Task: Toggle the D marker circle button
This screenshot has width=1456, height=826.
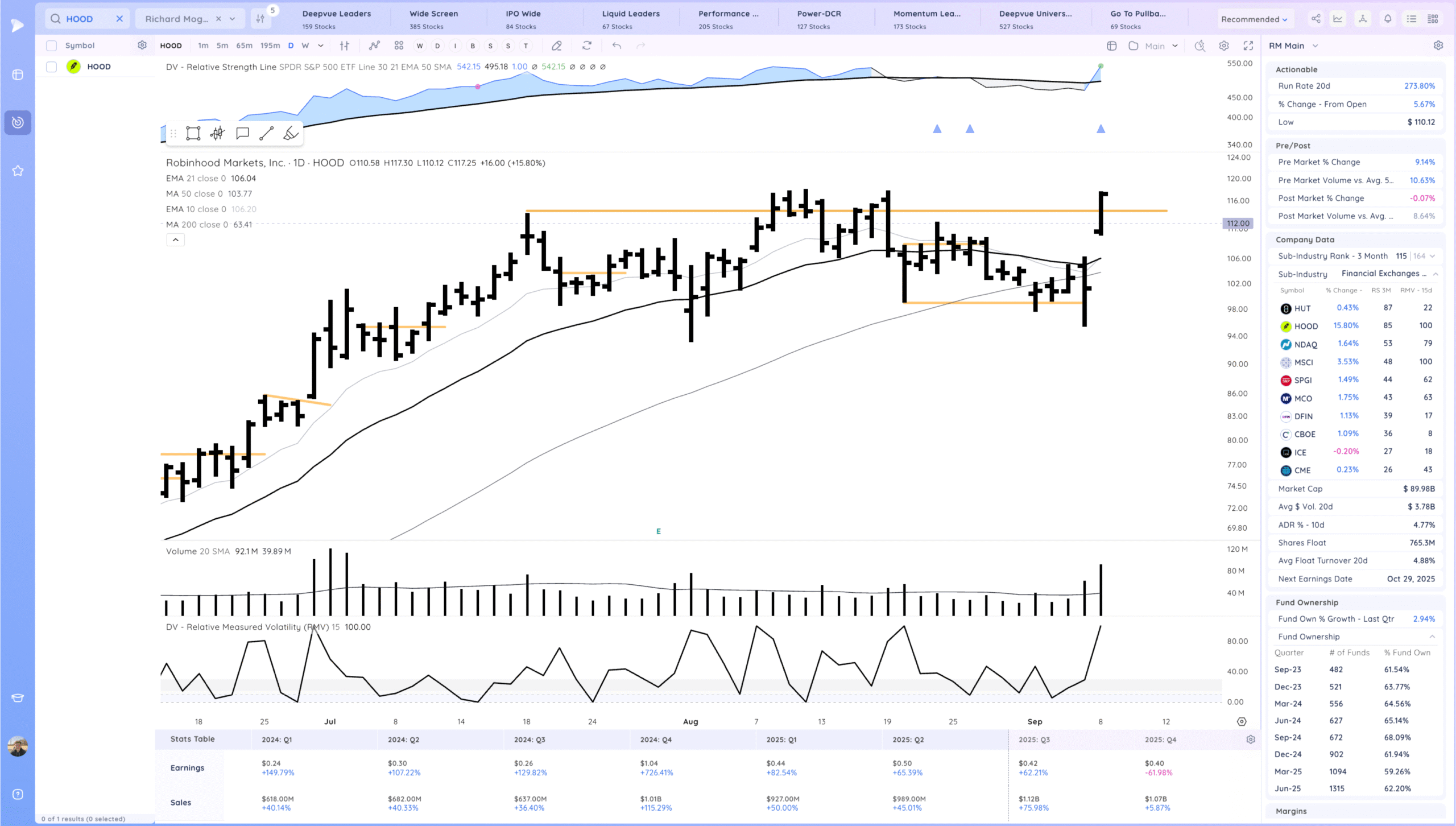Action: point(437,46)
